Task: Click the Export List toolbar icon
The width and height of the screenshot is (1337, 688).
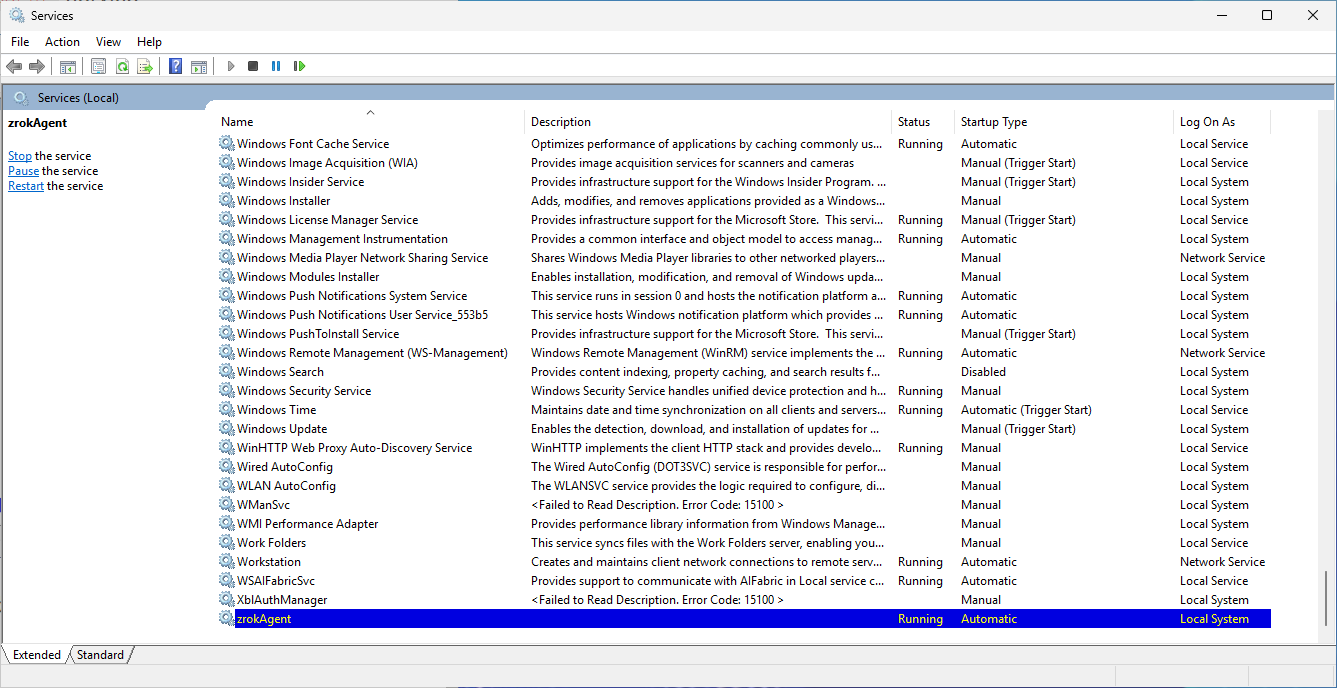Action: 145,66
